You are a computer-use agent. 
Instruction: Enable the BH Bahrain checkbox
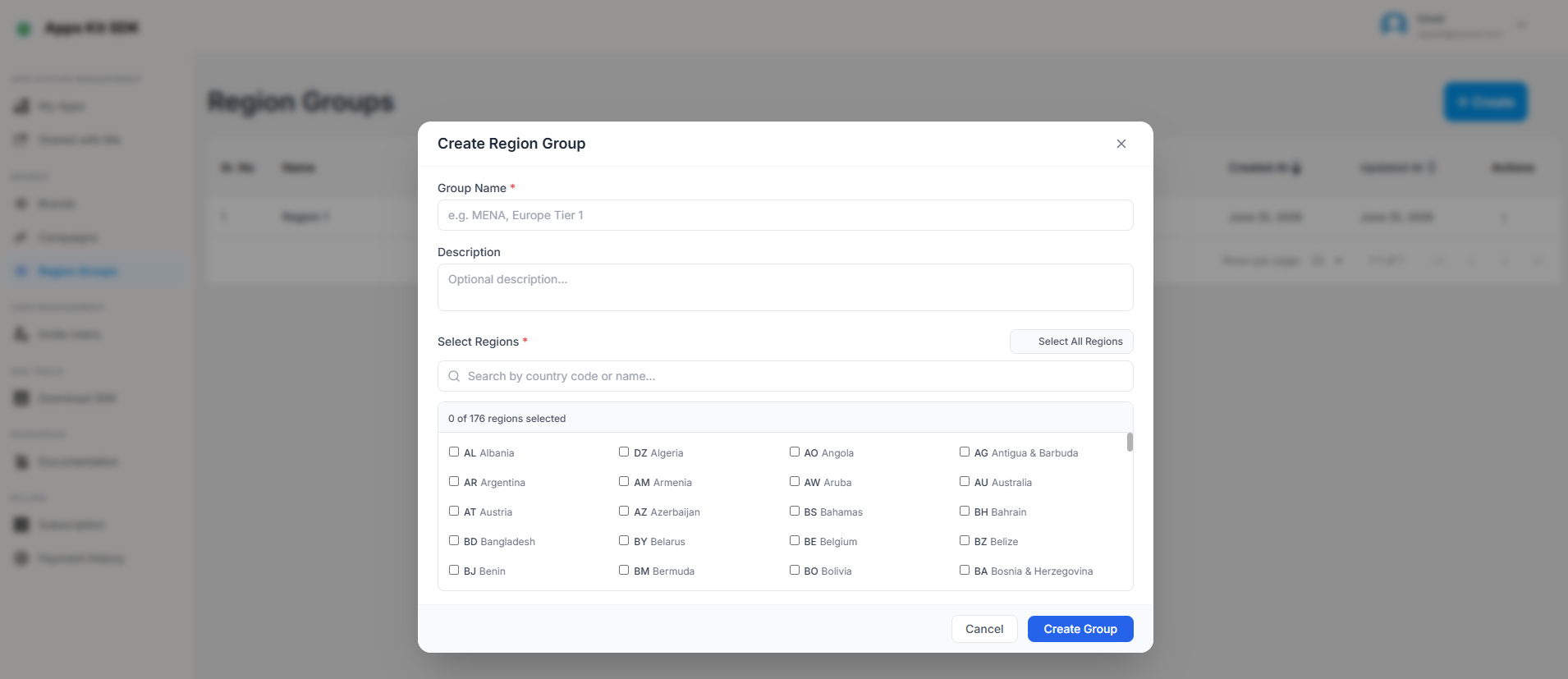coord(965,511)
